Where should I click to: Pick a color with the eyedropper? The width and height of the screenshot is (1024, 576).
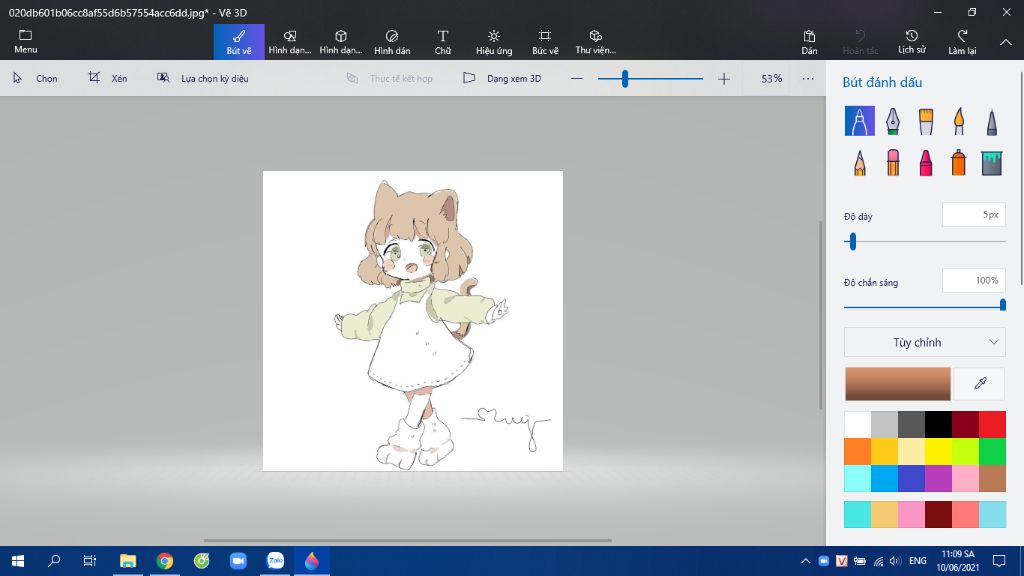tap(980, 383)
